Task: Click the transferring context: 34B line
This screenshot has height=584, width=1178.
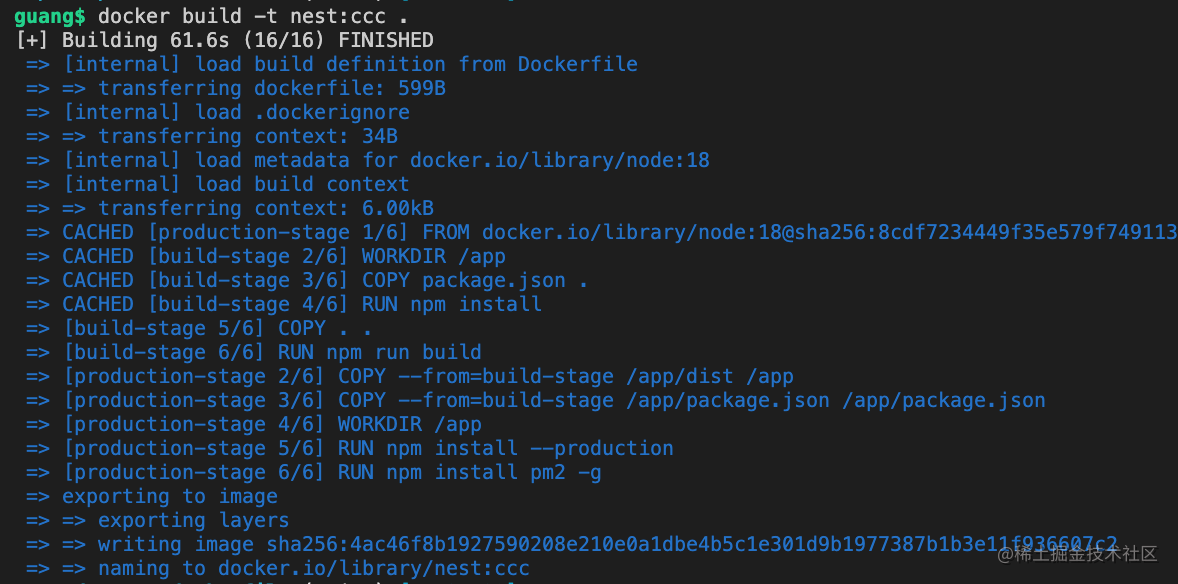Action: (x=212, y=136)
